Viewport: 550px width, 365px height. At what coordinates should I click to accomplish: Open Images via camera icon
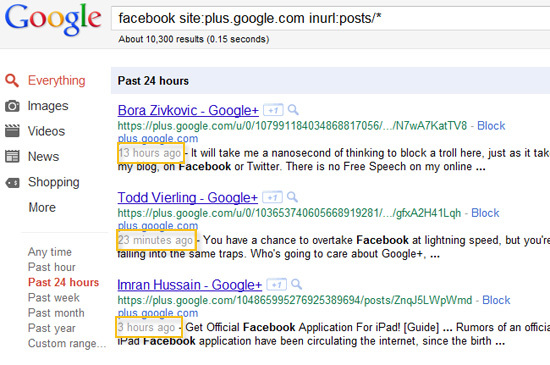[12, 106]
